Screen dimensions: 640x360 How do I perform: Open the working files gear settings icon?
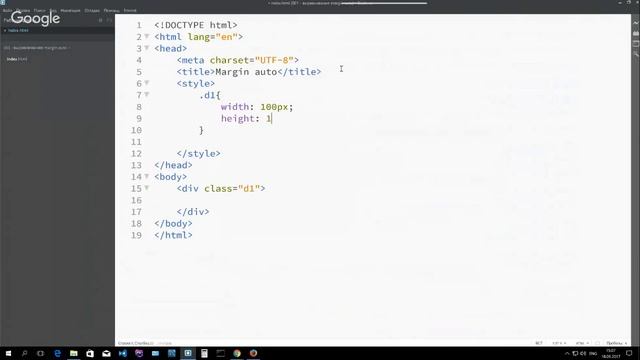point(100,20)
